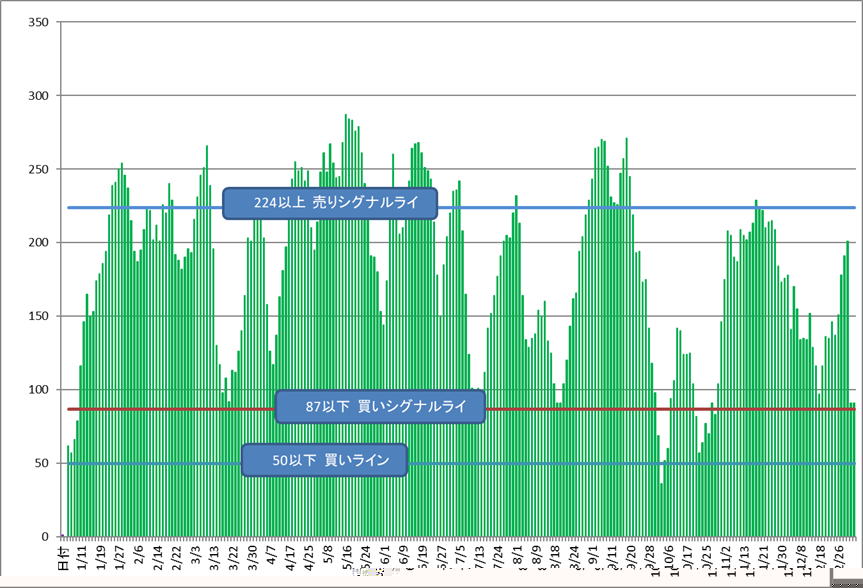Select the 87以下 買いシグナルライ label box
This screenshot has height=588, width=863.
coord(380,407)
